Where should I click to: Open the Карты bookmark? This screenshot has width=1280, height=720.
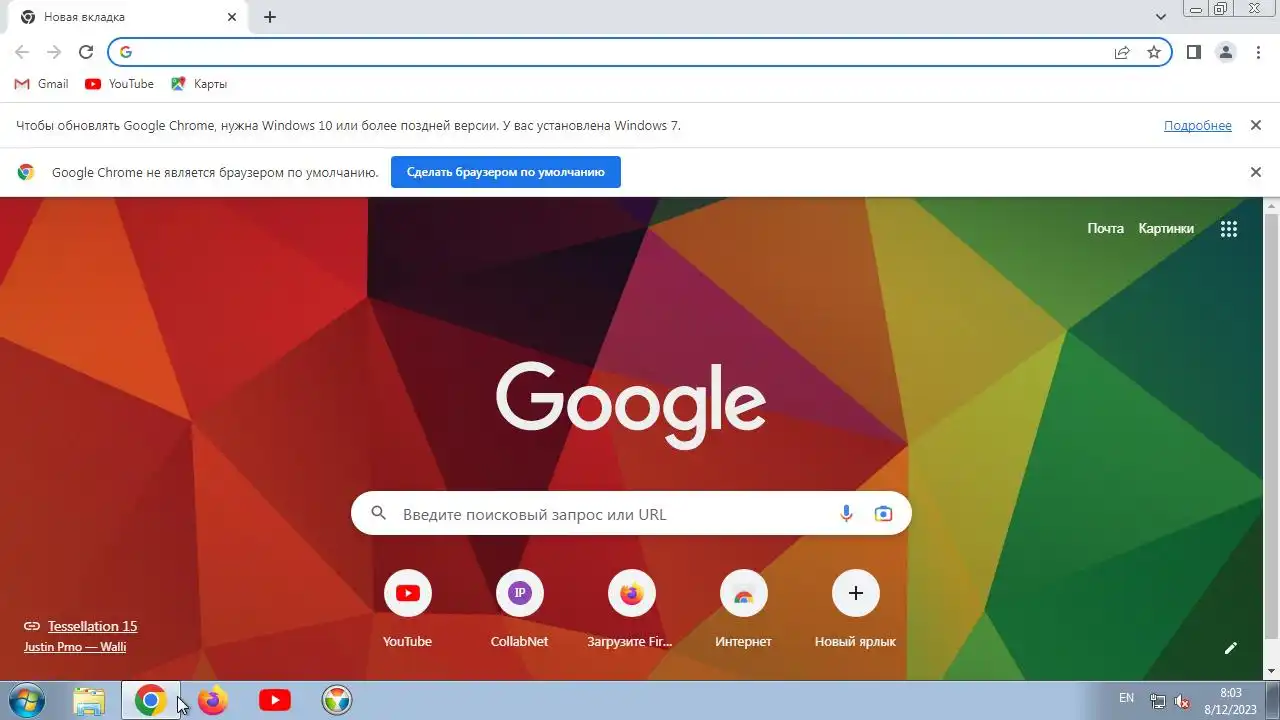click(x=199, y=84)
